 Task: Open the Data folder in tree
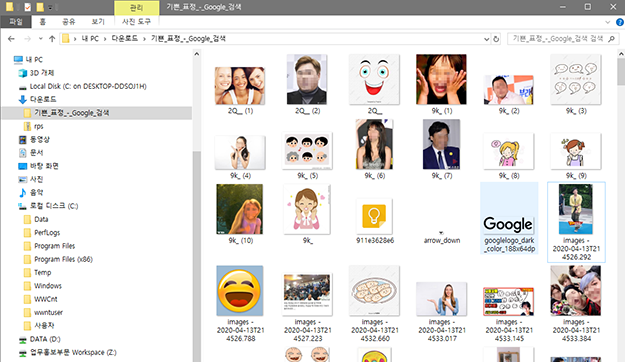(41, 219)
